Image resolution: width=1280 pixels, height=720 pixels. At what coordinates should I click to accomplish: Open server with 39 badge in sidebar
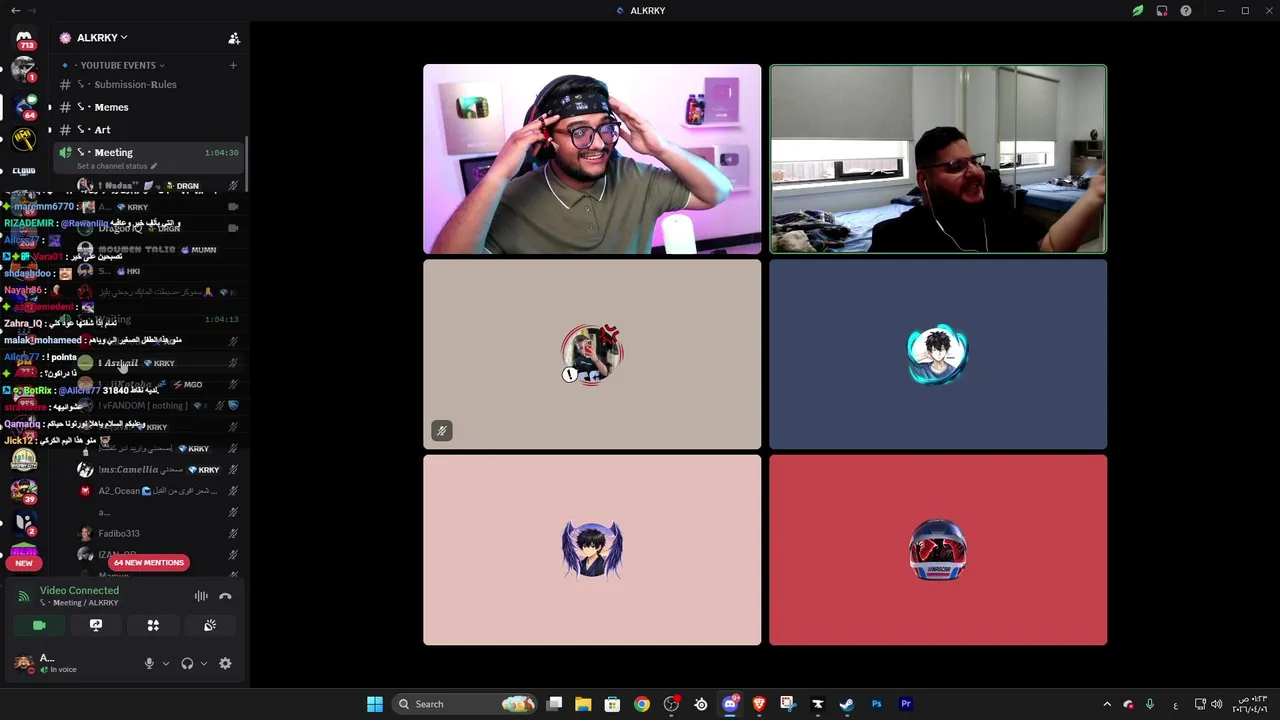coord(24,491)
